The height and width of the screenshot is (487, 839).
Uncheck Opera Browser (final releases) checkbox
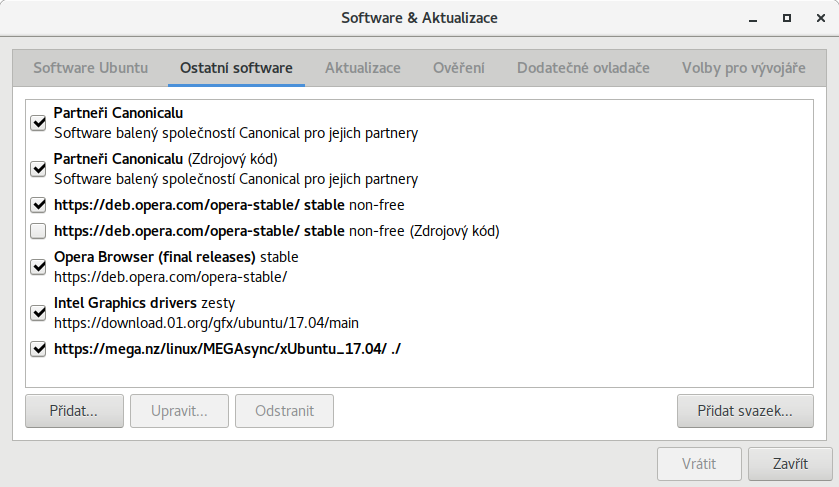pos(39,267)
